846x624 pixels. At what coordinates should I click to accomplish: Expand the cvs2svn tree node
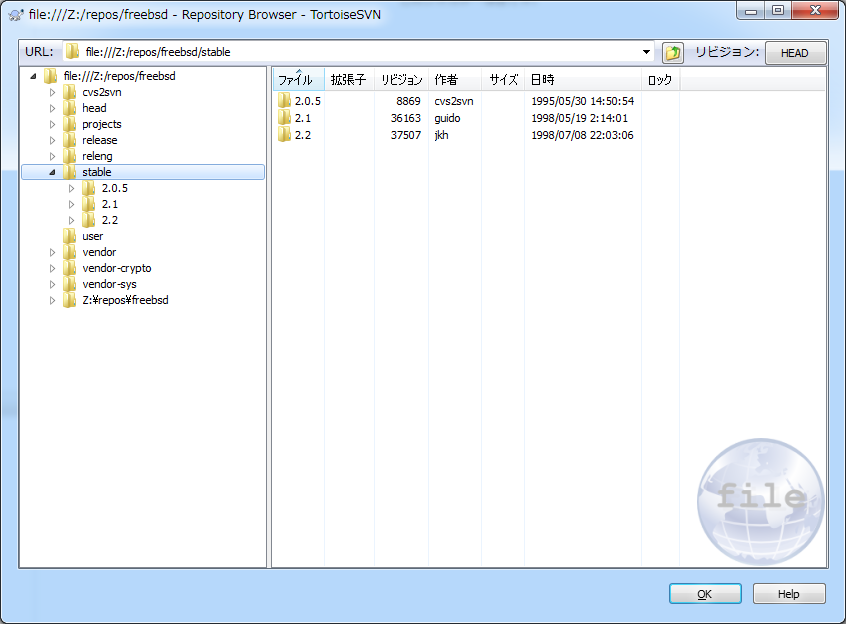[52, 92]
